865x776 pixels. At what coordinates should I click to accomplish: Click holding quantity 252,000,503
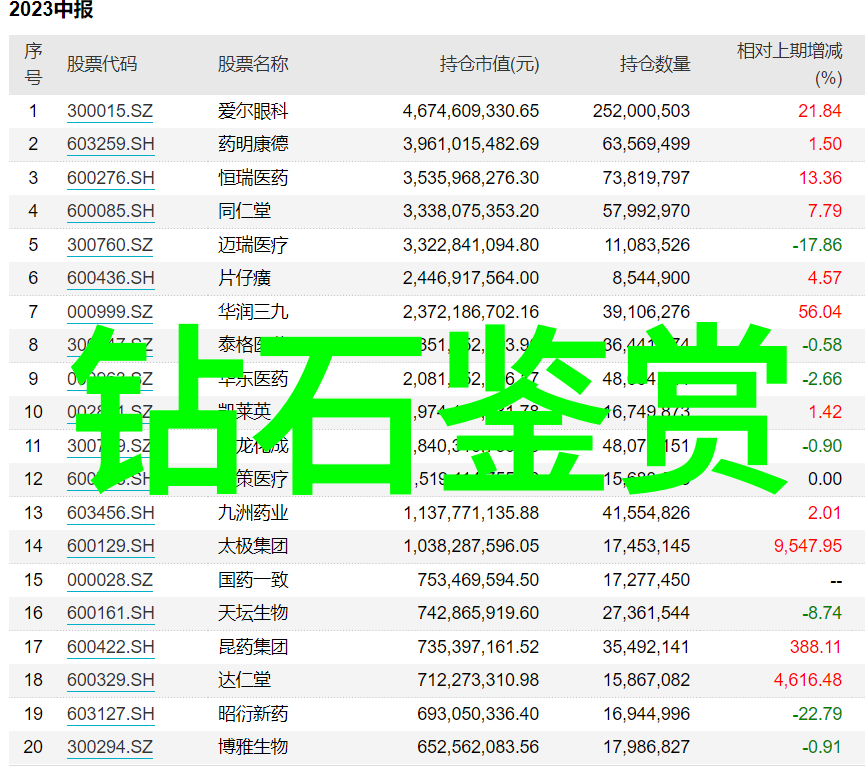coord(642,111)
